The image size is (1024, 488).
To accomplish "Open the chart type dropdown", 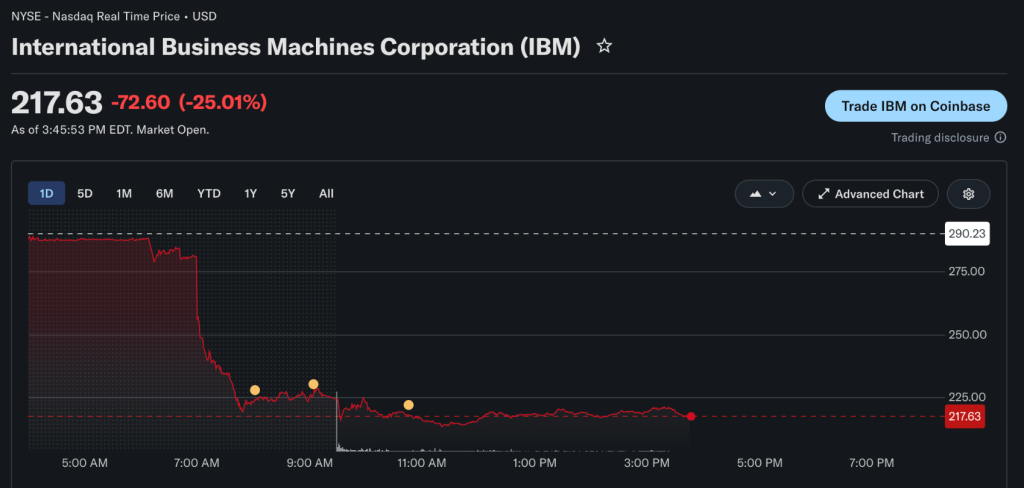I will (x=764, y=194).
